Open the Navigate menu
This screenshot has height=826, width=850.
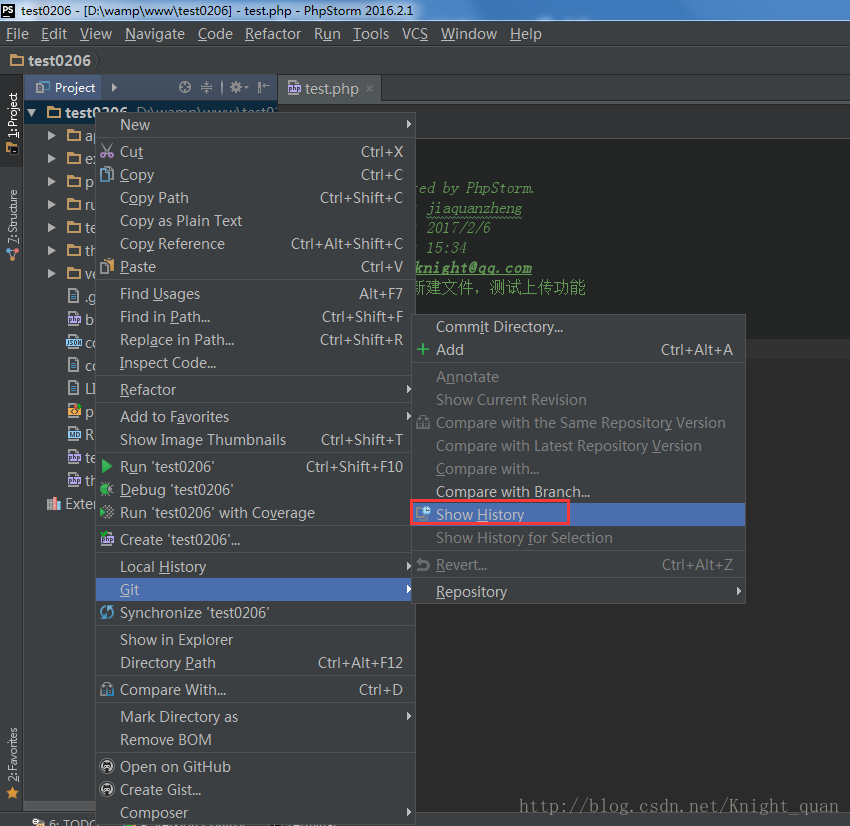click(x=154, y=34)
